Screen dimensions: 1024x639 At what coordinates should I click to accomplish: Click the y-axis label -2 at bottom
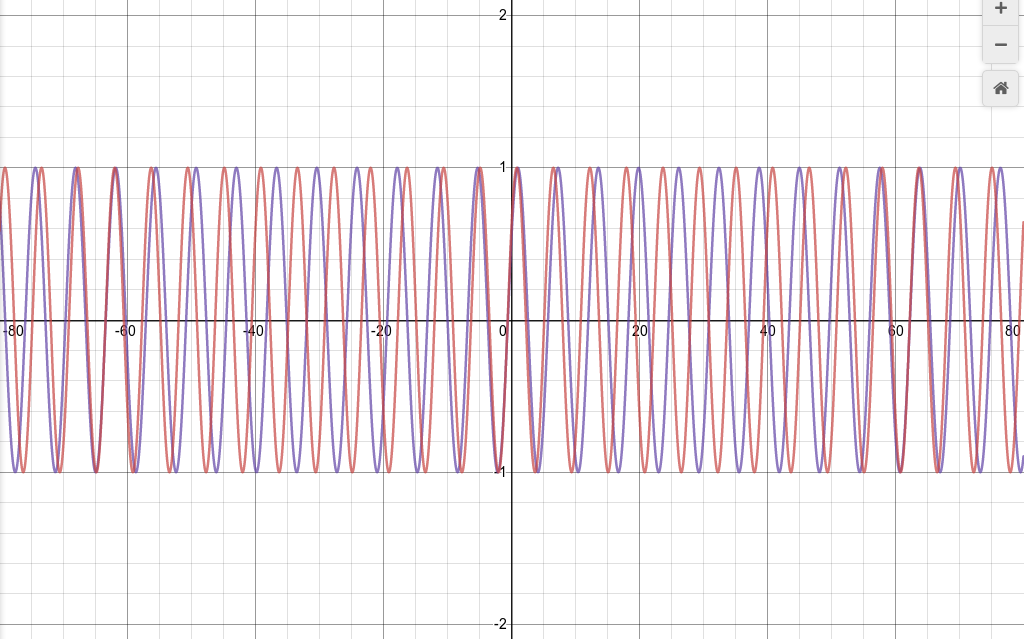[x=500, y=624]
